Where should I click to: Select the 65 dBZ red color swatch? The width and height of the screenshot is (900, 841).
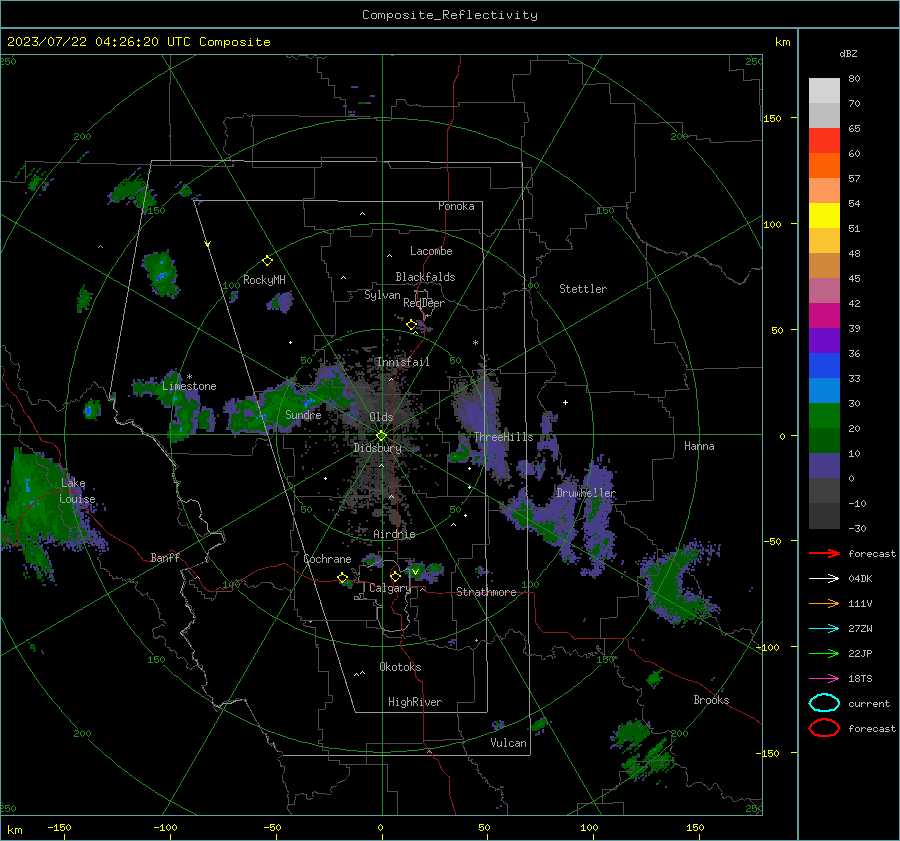[824, 141]
